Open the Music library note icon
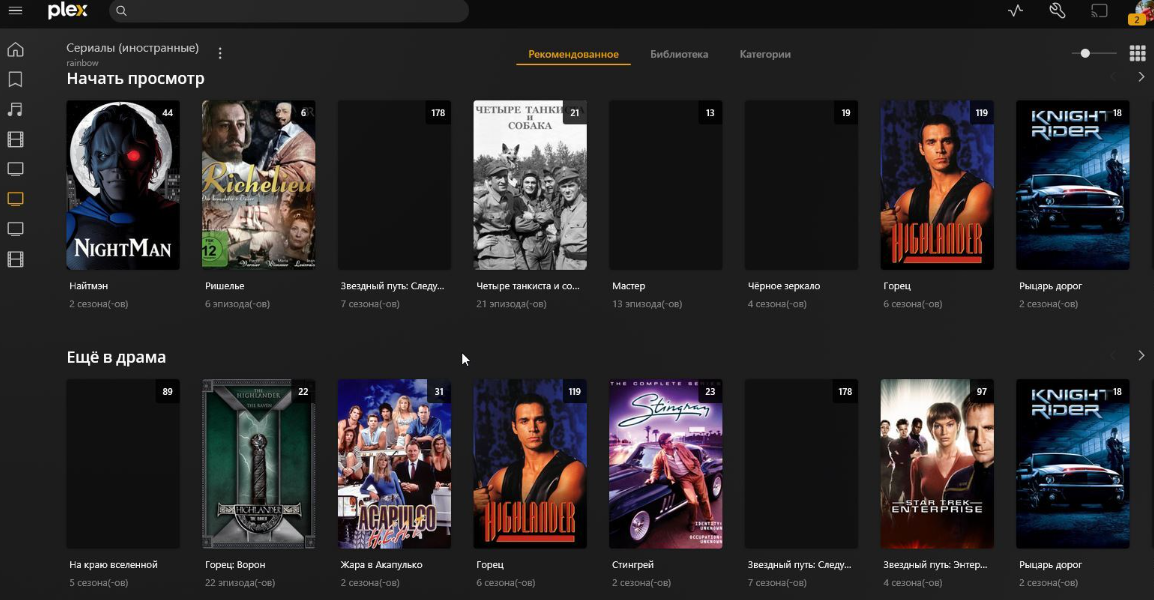The width and height of the screenshot is (1154, 600). (15, 110)
